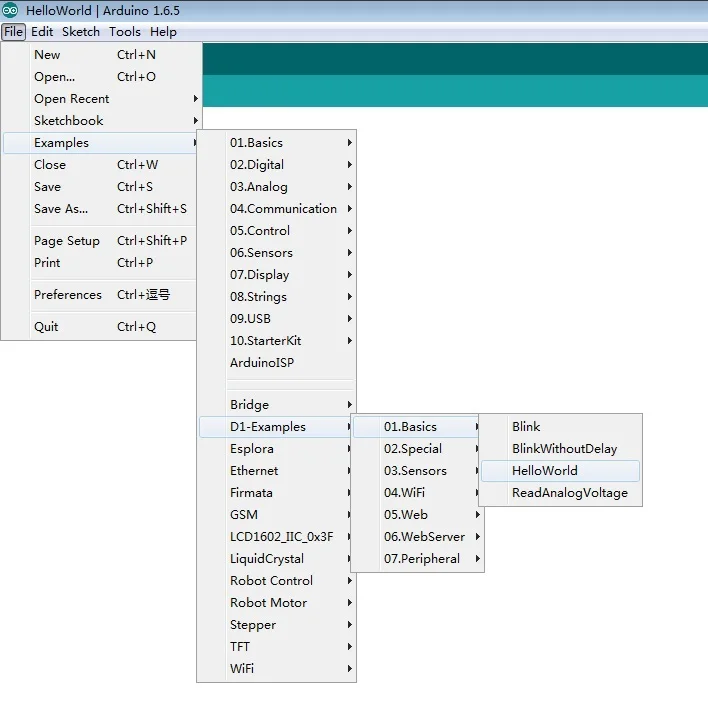Expand the 04.Communication examples
708x718 pixels.
tap(277, 208)
